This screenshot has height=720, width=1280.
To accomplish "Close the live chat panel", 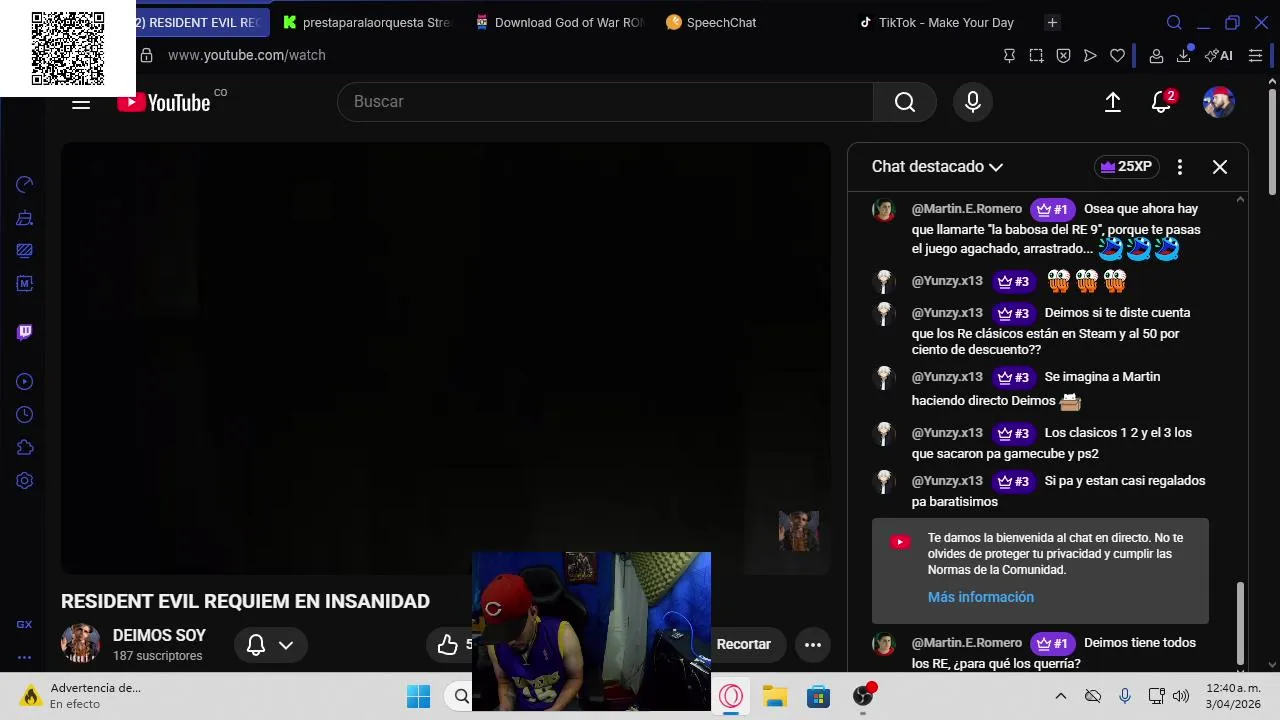I will (x=1220, y=167).
